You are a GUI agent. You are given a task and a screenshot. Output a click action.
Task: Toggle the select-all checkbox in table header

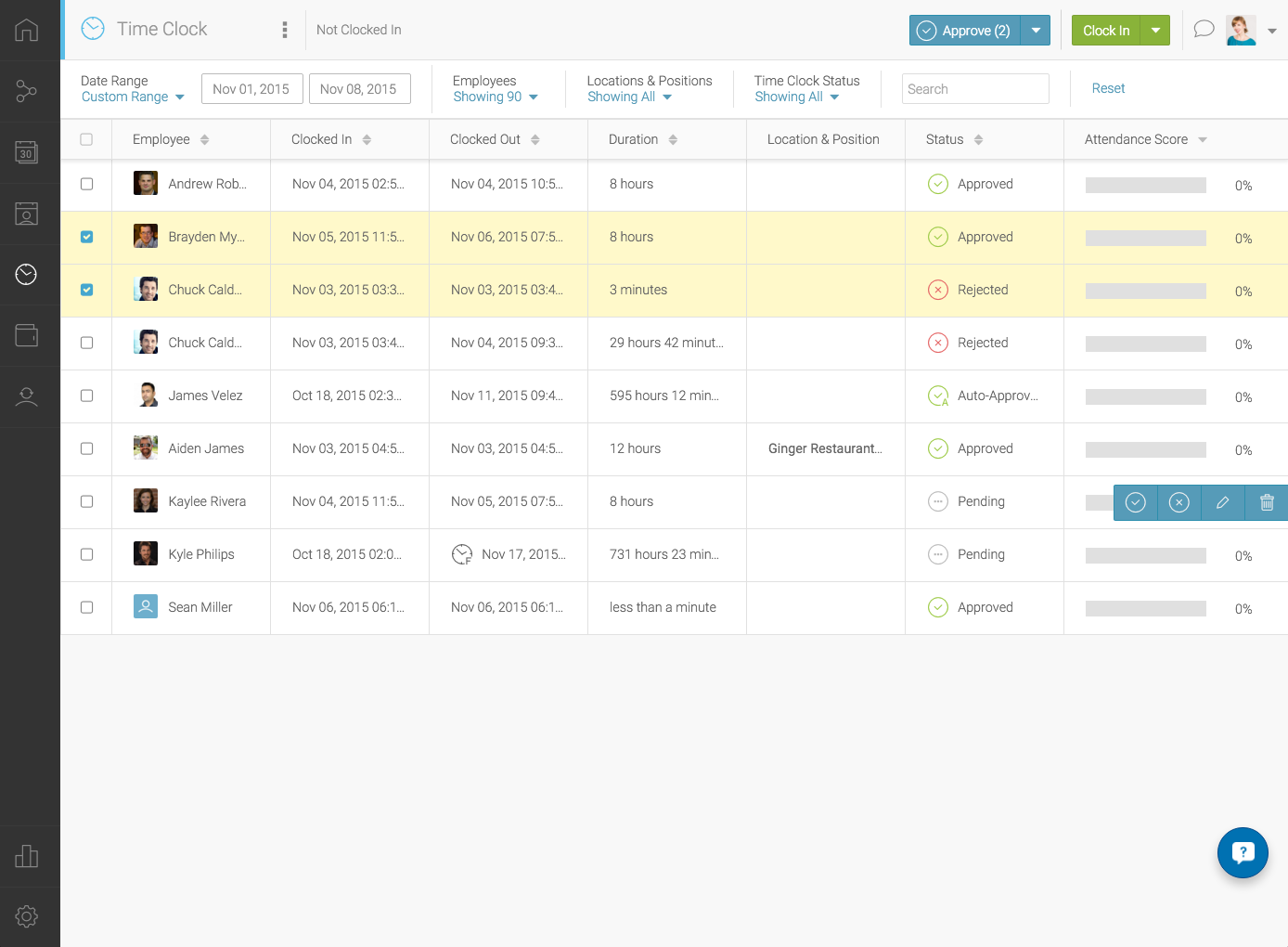[86, 139]
